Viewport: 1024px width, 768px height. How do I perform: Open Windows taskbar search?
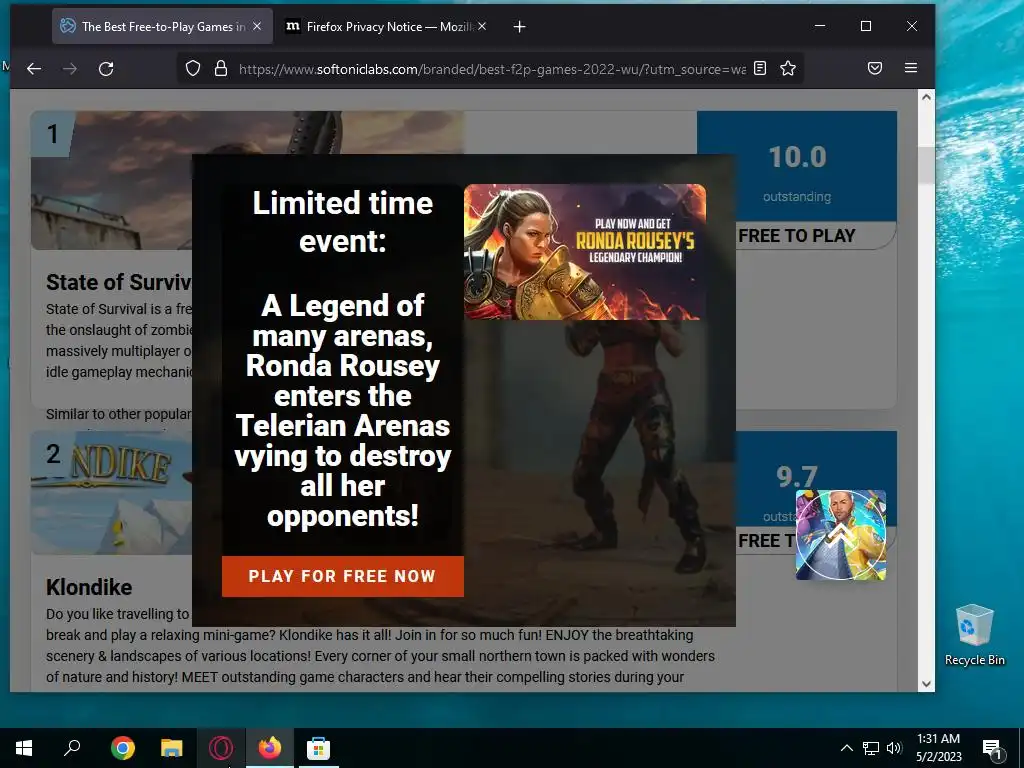pyautogui.click(x=72, y=748)
